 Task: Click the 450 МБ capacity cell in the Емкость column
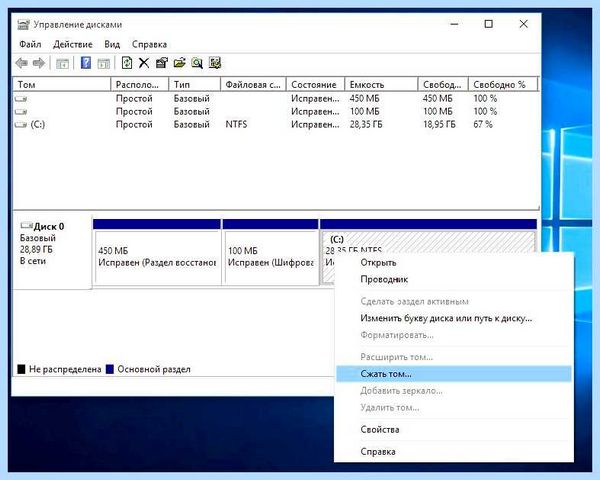[364, 99]
